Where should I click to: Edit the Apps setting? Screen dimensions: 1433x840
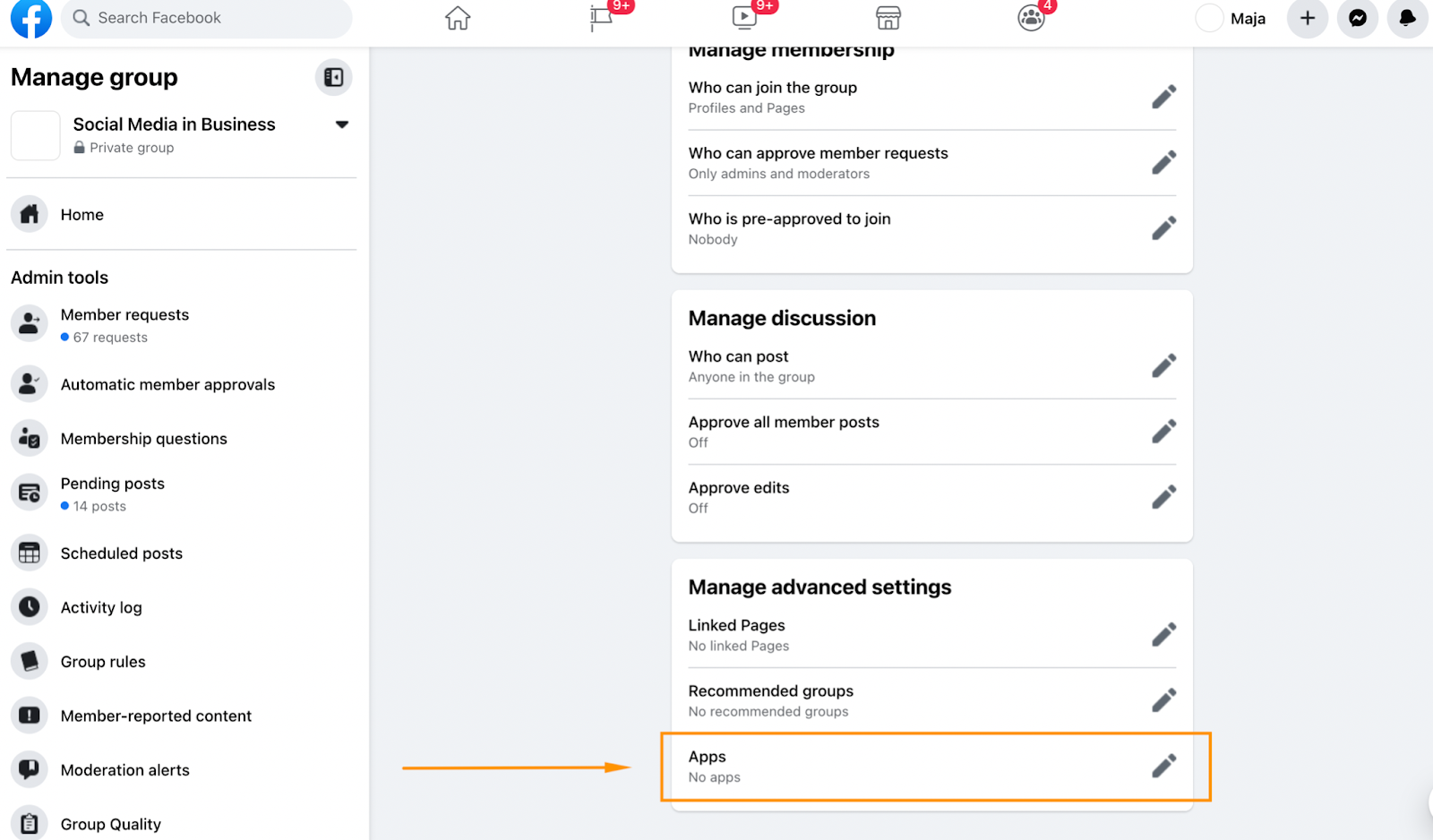click(x=1163, y=766)
